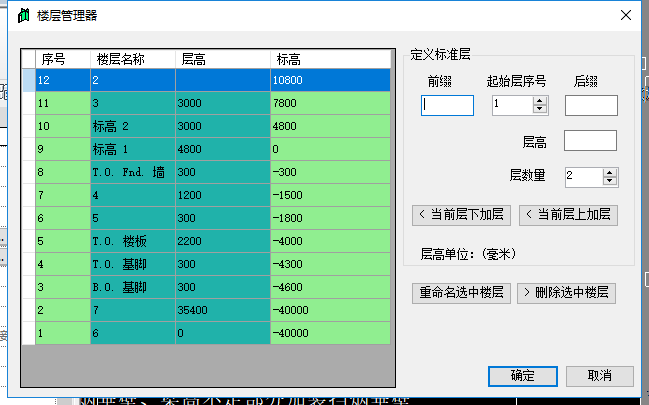Click the 层数量 number field
The image size is (649, 405).
coord(584,177)
